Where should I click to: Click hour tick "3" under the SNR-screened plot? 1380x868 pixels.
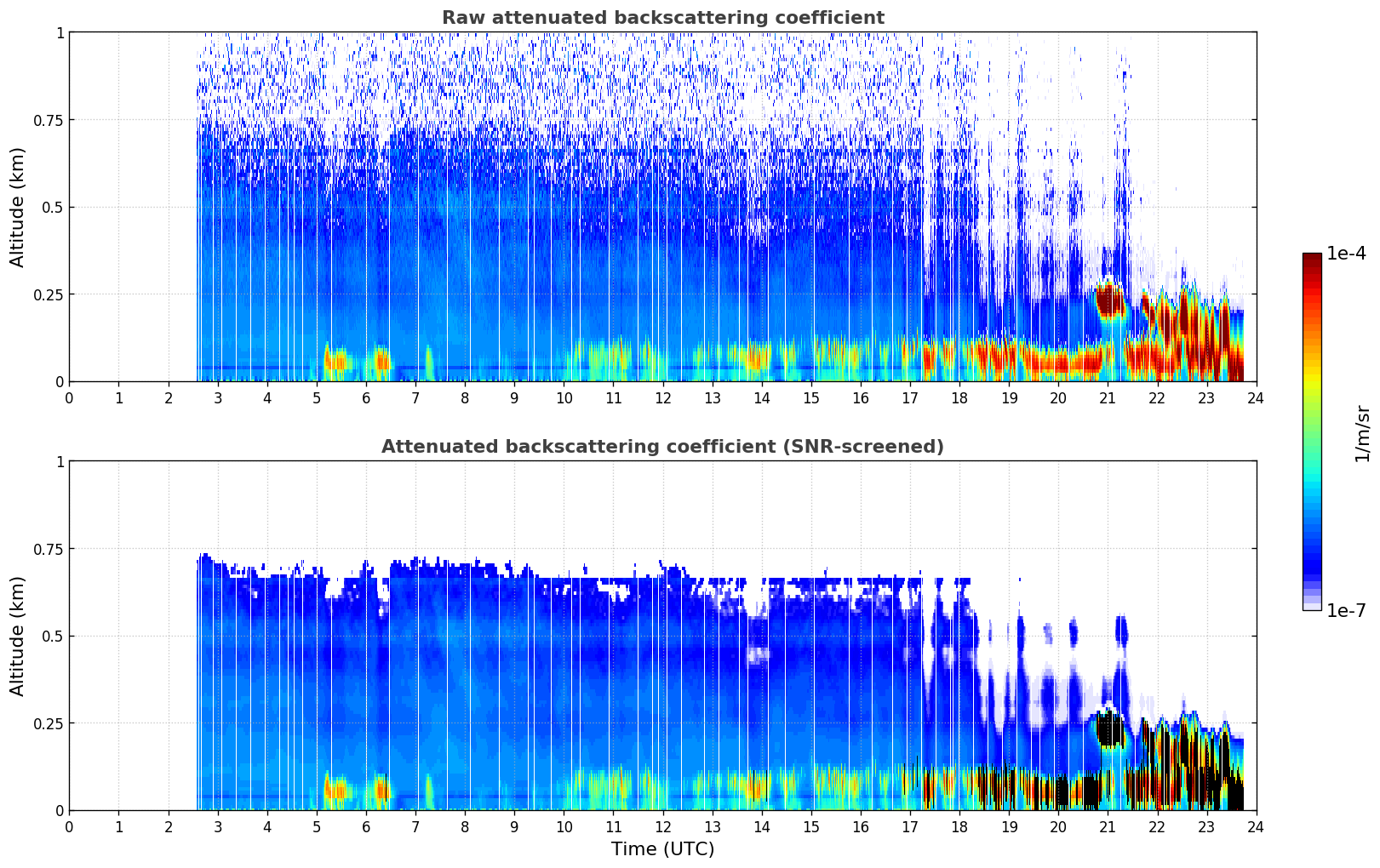(218, 826)
